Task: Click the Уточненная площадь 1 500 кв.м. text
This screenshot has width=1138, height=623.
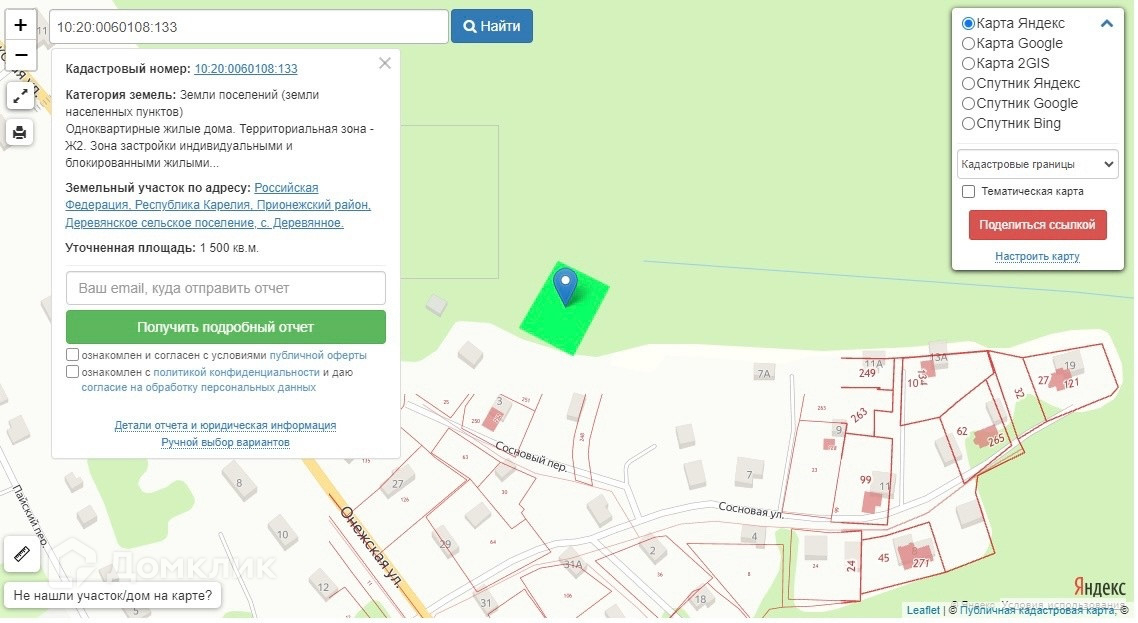Action: coord(162,248)
